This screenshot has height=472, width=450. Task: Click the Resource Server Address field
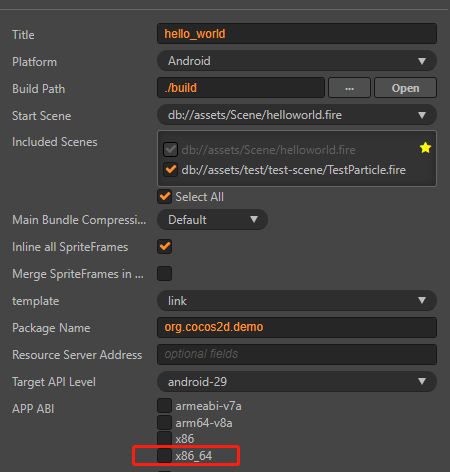pos(297,354)
